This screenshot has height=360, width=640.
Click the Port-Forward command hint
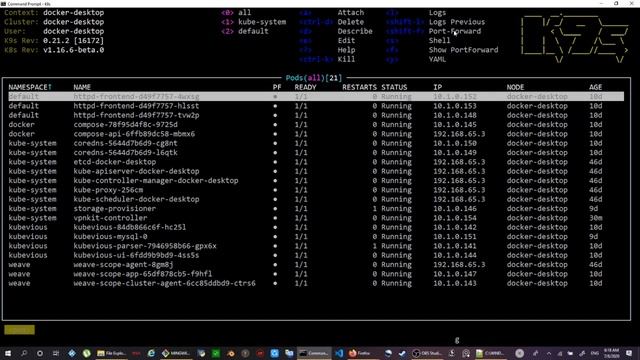(455, 31)
